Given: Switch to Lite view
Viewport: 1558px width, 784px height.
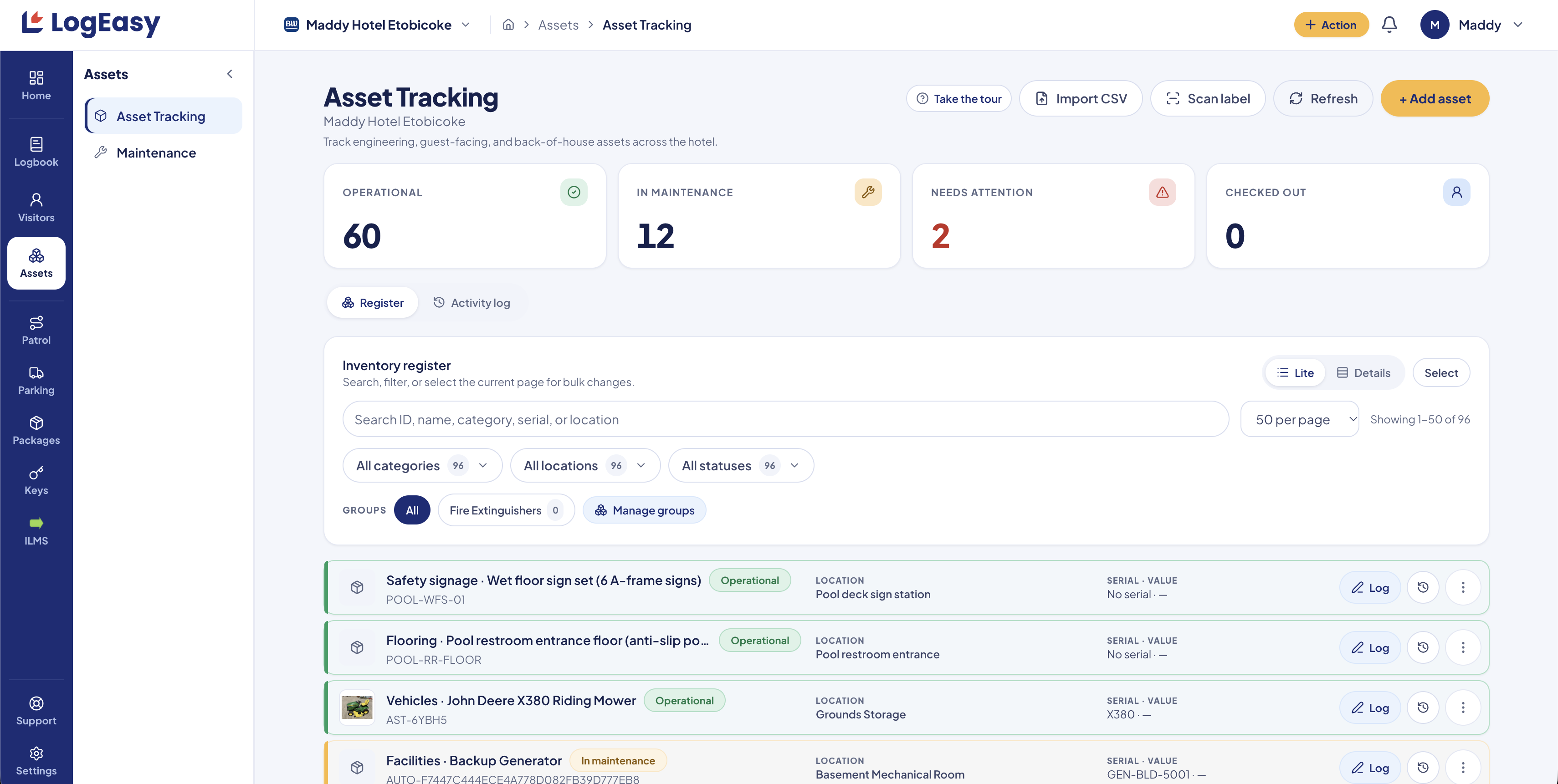Looking at the screenshot, I should pos(1295,373).
